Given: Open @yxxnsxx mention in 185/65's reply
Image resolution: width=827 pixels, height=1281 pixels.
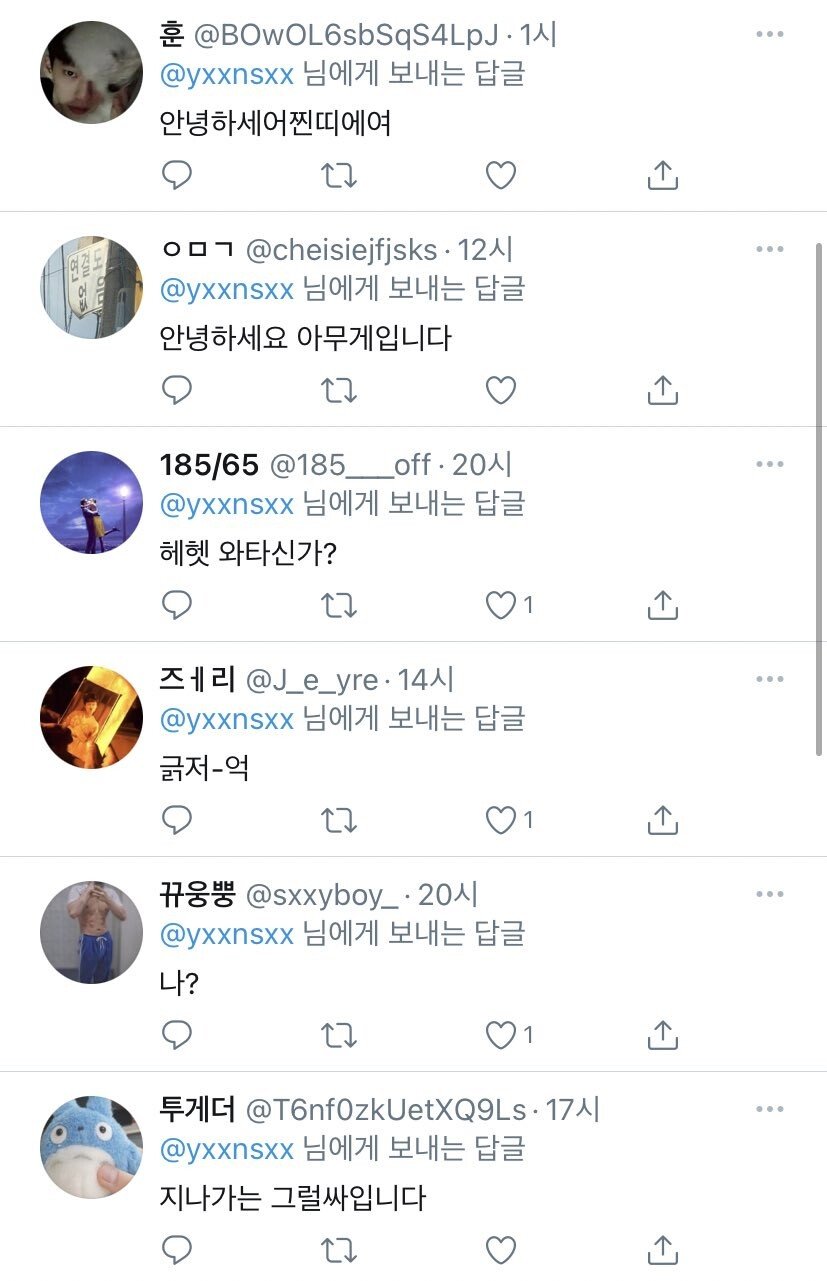Looking at the screenshot, I should point(227,504).
